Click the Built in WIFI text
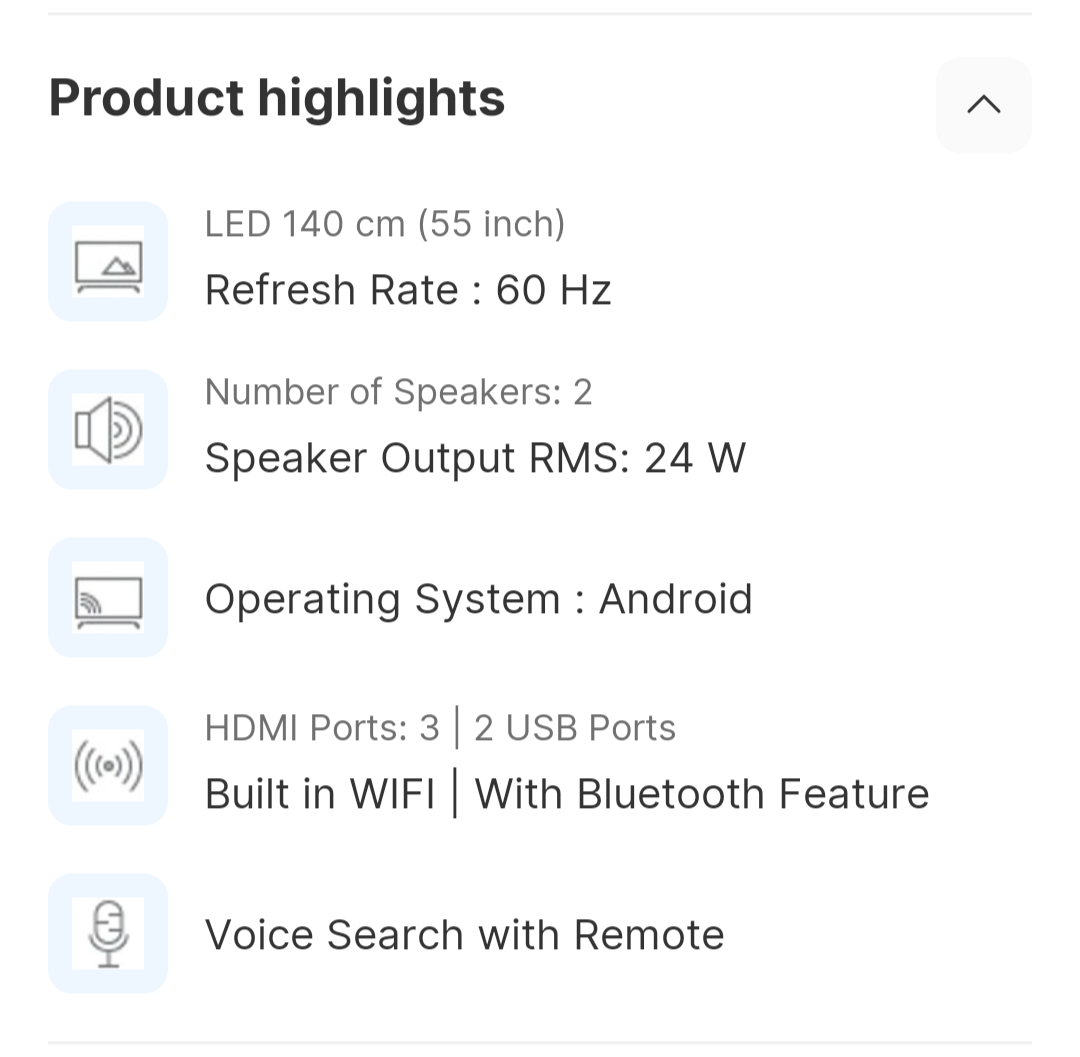1080x1057 pixels. (x=320, y=794)
